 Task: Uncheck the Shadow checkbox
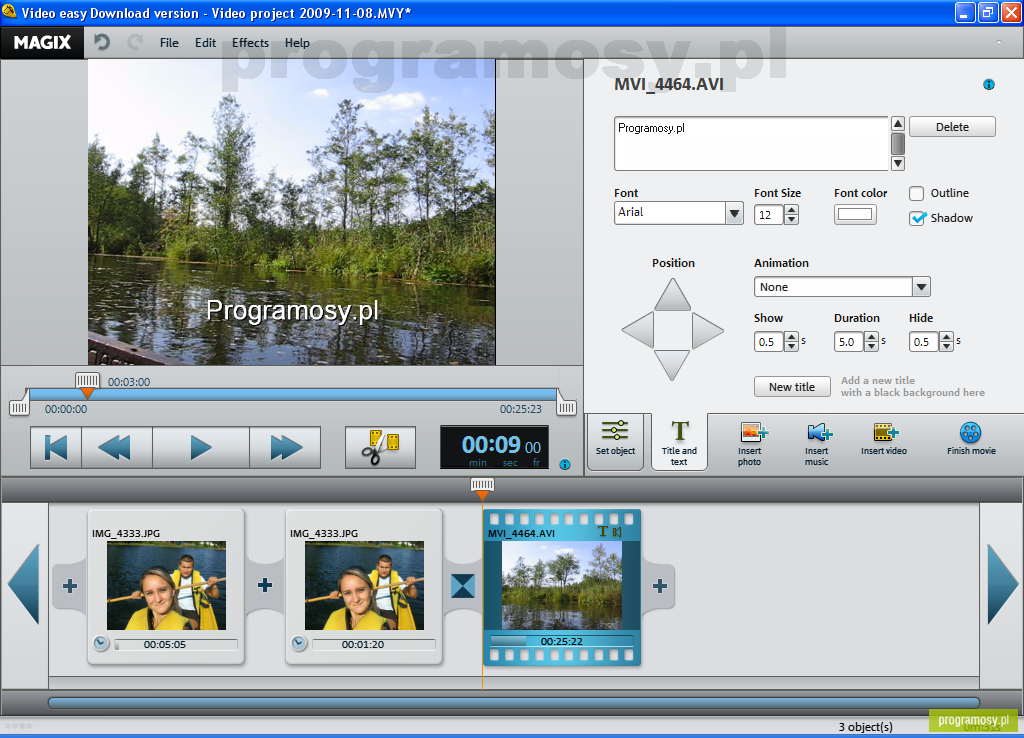917,218
